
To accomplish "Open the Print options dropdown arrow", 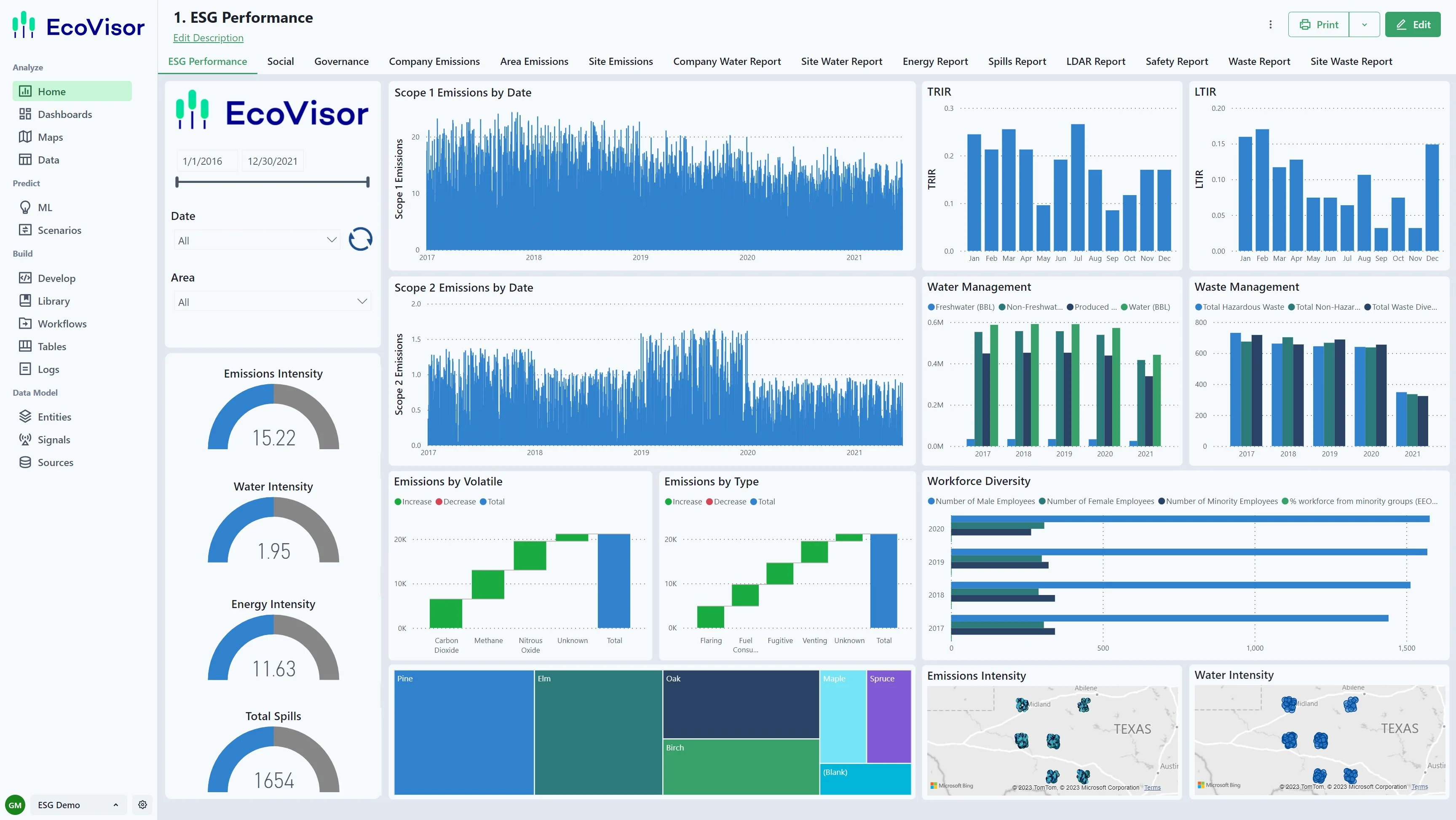I will tap(1364, 25).
